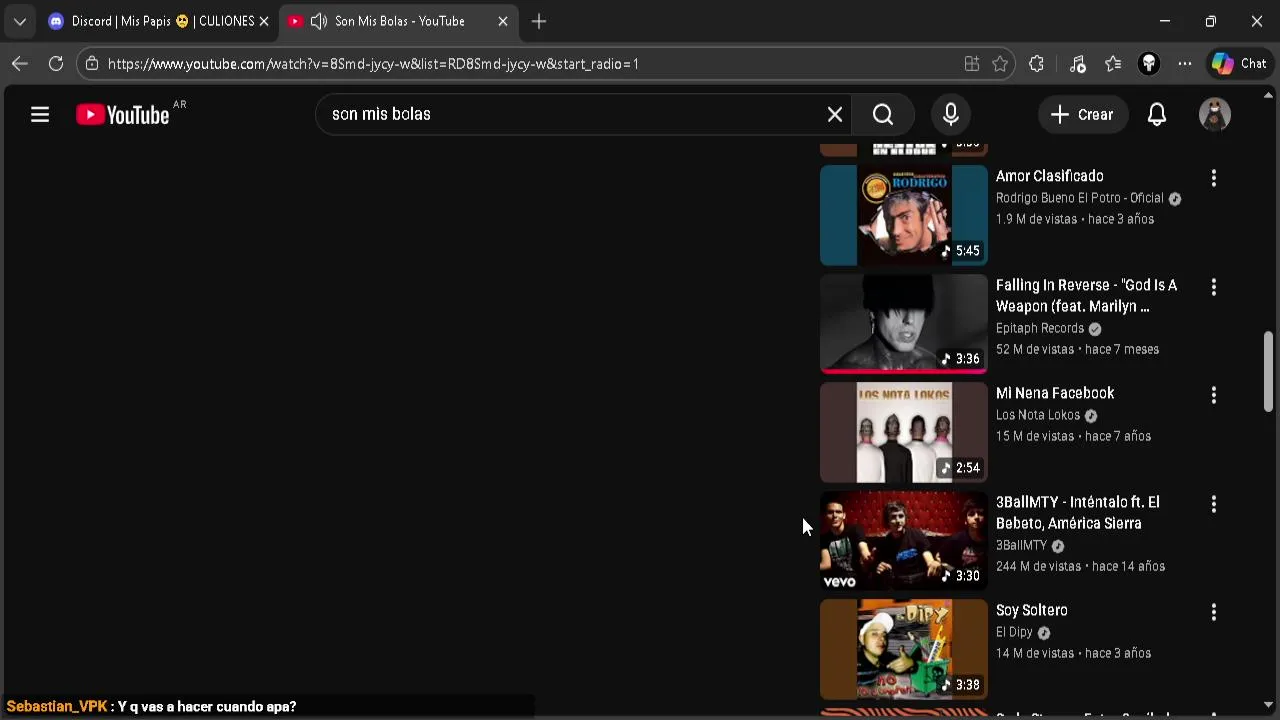Open the media control icon in toolbar
This screenshot has height=720, width=1280.
(1078, 64)
